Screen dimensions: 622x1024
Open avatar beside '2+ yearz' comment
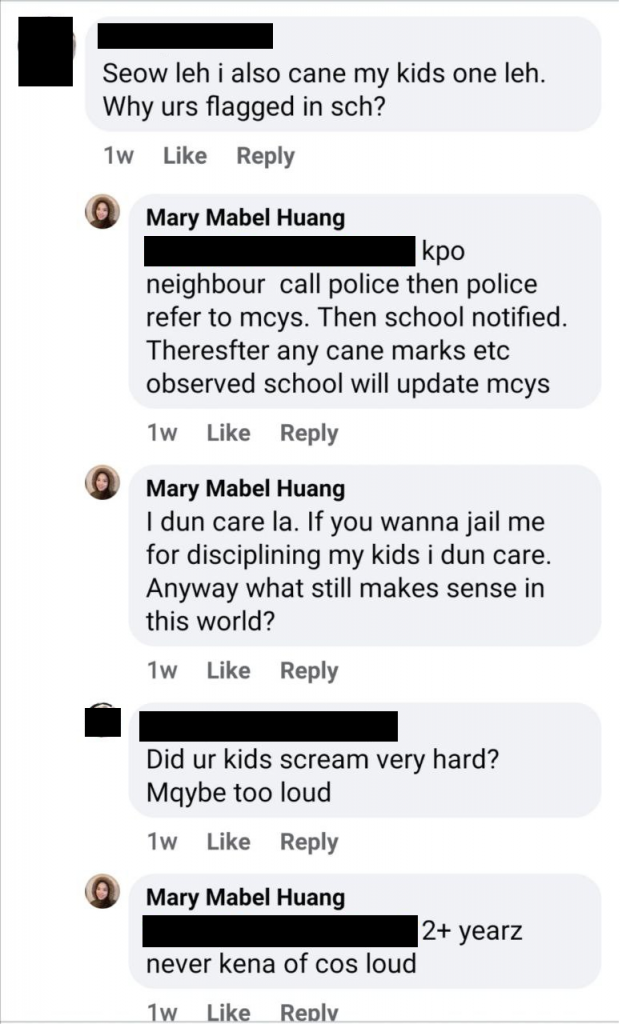(103, 891)
